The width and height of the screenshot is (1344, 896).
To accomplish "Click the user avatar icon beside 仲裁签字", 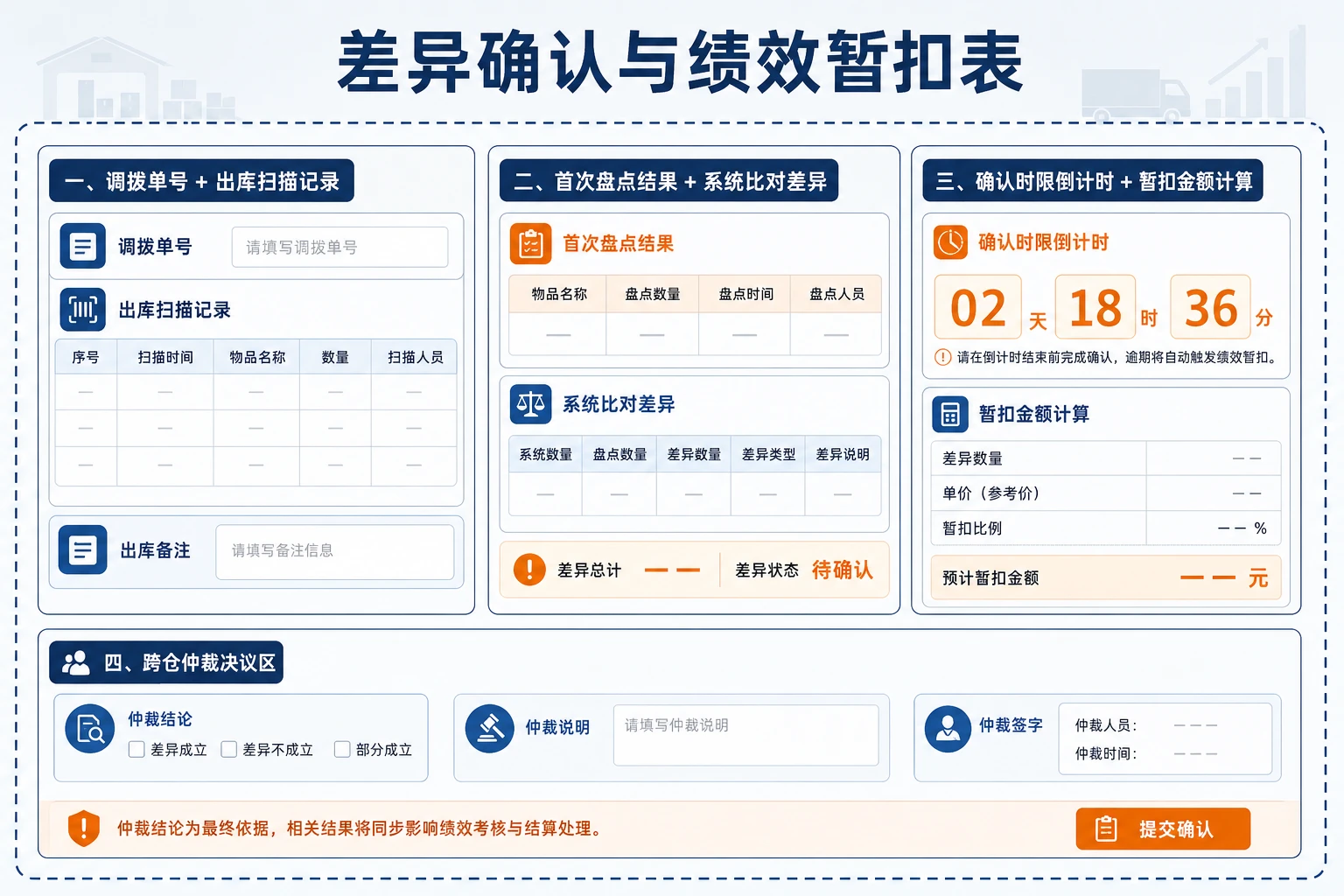I will [x=948, y=729].
